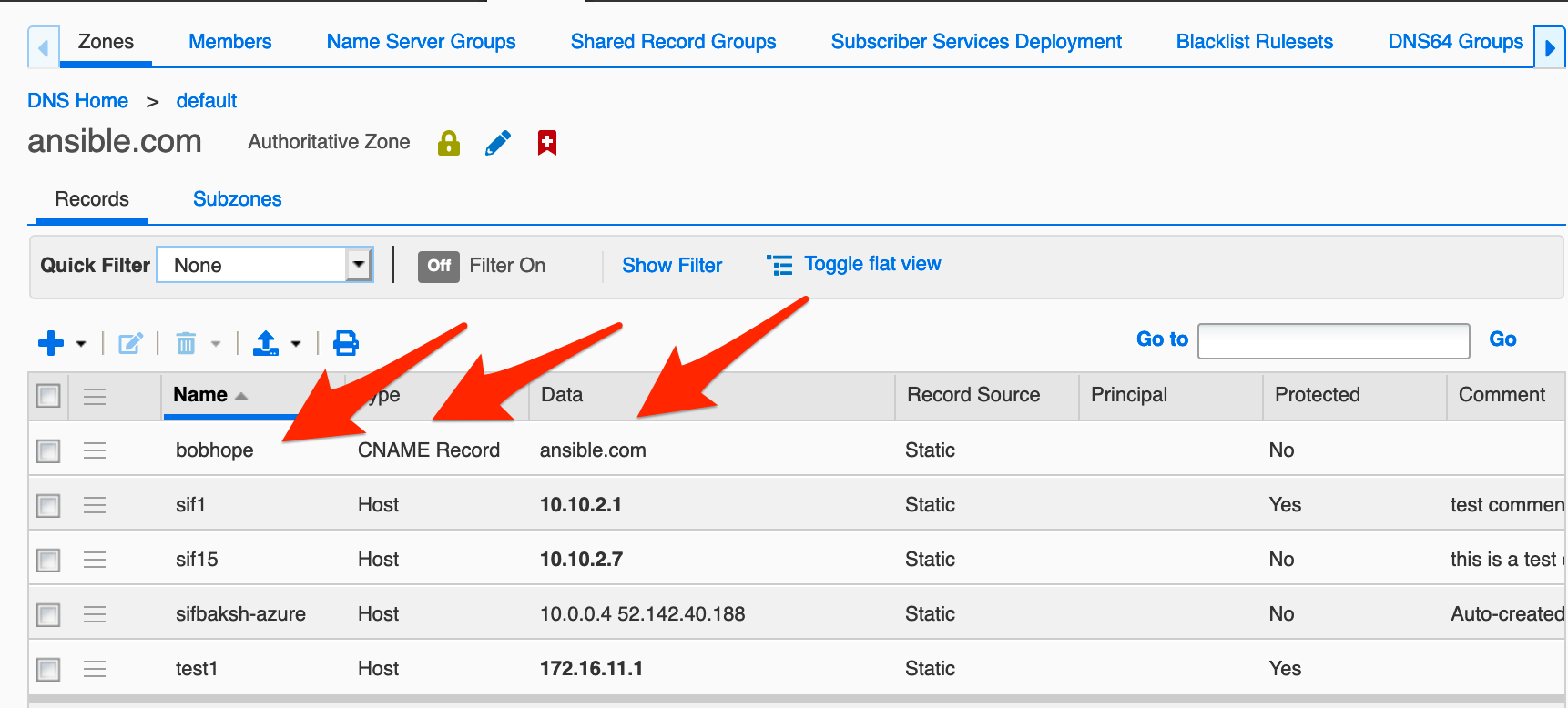Open the action menu icon for sif15
The width and height of the screenshot is (1568, 708).
click(x=95, y=560)
